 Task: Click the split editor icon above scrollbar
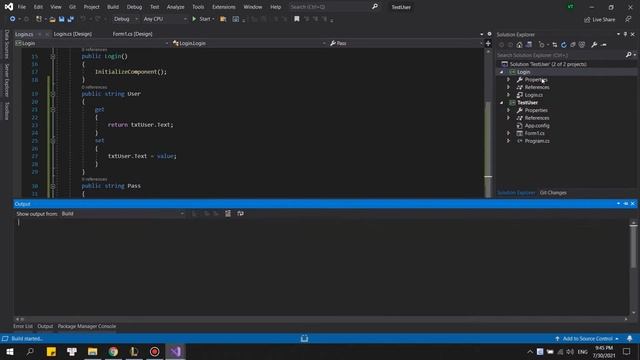tap(488, 43)
